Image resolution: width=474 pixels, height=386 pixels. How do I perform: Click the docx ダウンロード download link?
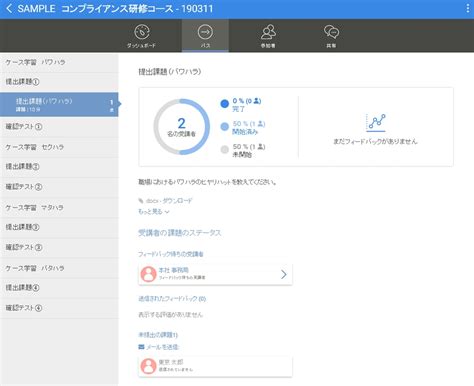(169, 201)
